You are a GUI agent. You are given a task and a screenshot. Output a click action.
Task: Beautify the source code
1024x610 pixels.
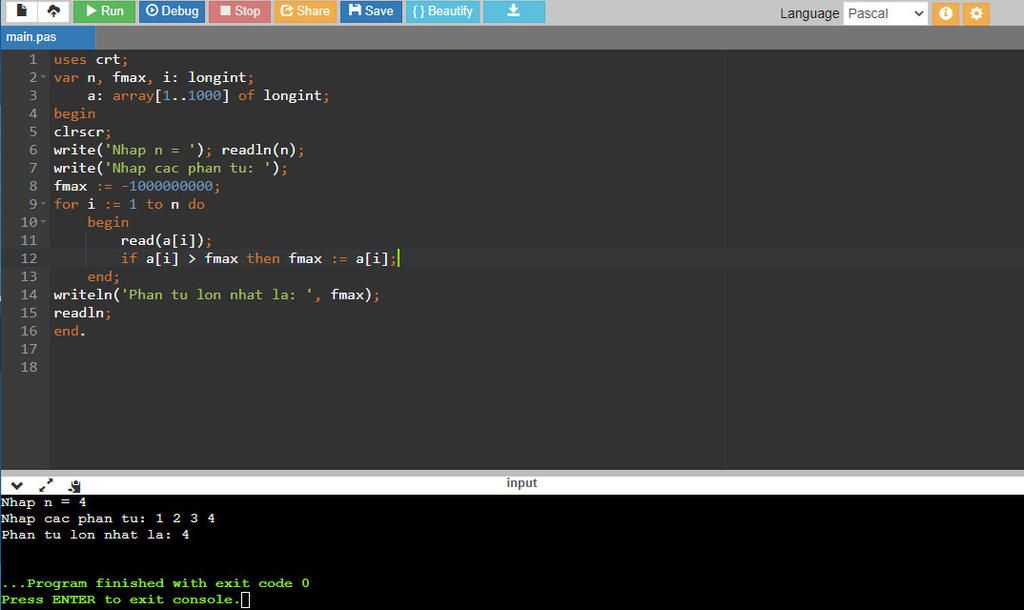point(443,11)
